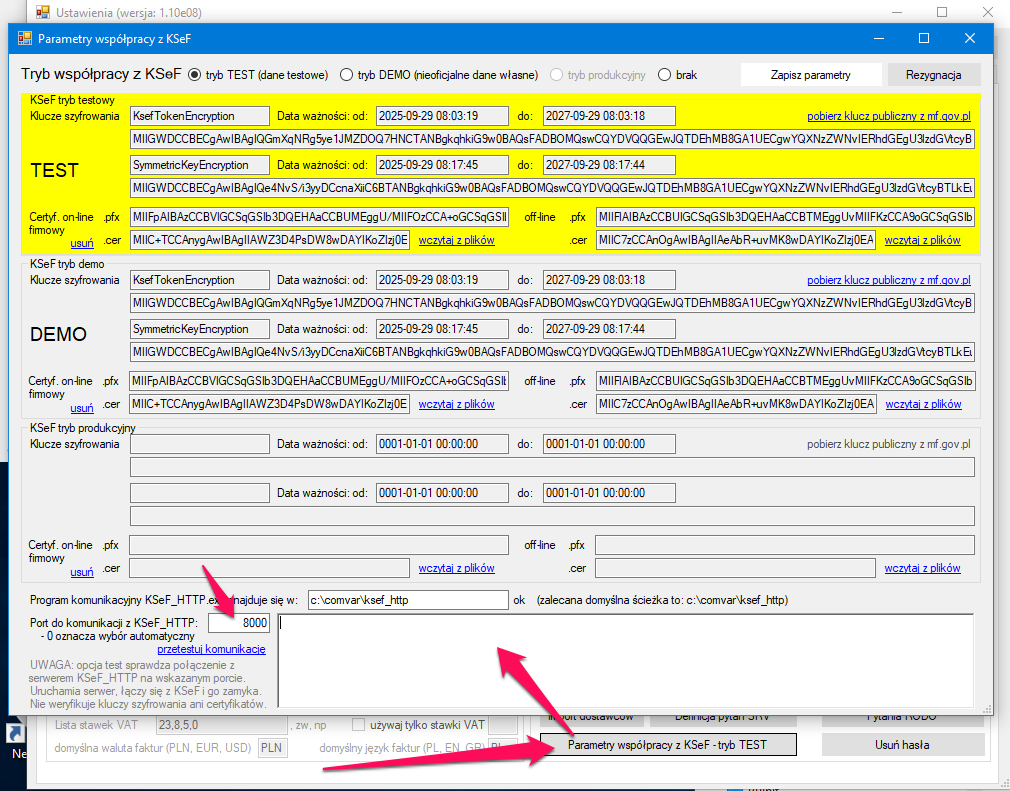Image resolution: width=1010 pixels, height=791 pixels.
Task: Click pobierz klucz publiczny link in demo section
Action: tap(888, 280)
